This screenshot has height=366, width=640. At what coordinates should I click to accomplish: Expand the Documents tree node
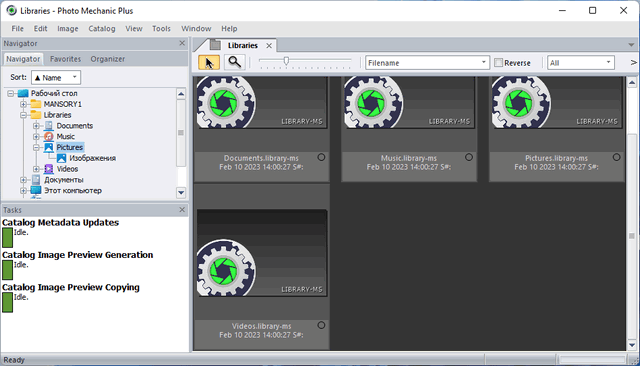coord(36,126)
